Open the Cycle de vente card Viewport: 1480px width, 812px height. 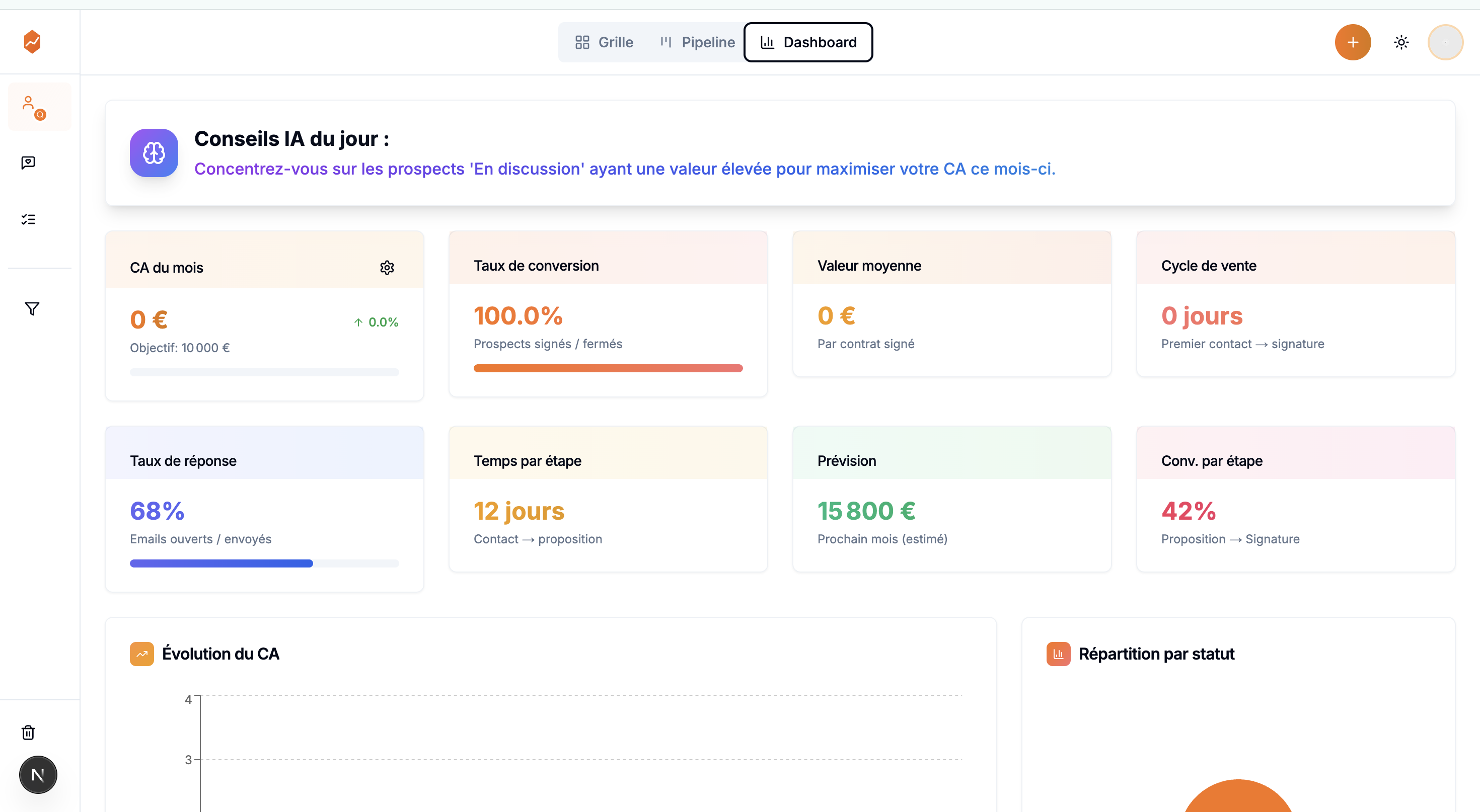1296,304
